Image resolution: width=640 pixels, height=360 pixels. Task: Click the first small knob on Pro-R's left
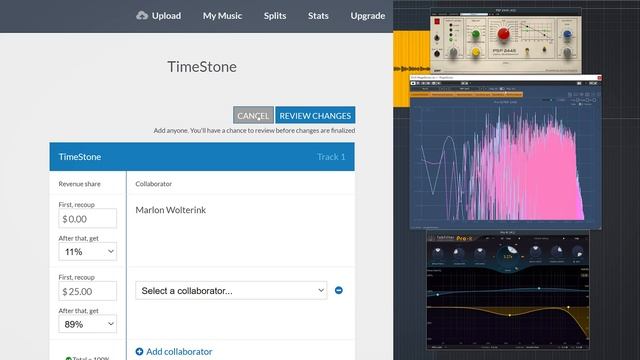[x=438, y=253]
